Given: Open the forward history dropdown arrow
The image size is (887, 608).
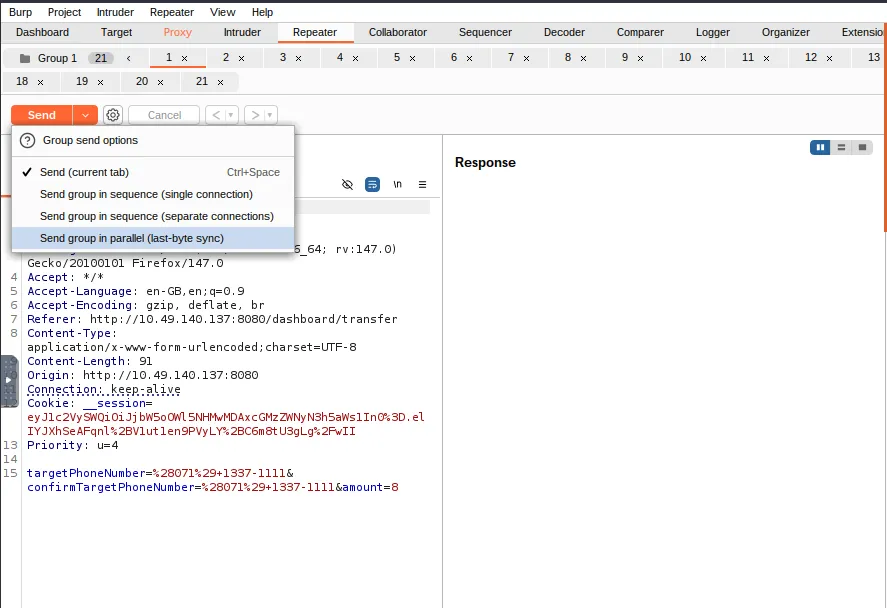Looking at the screenshot, I should pyautogui.click(x=270, y=115).
